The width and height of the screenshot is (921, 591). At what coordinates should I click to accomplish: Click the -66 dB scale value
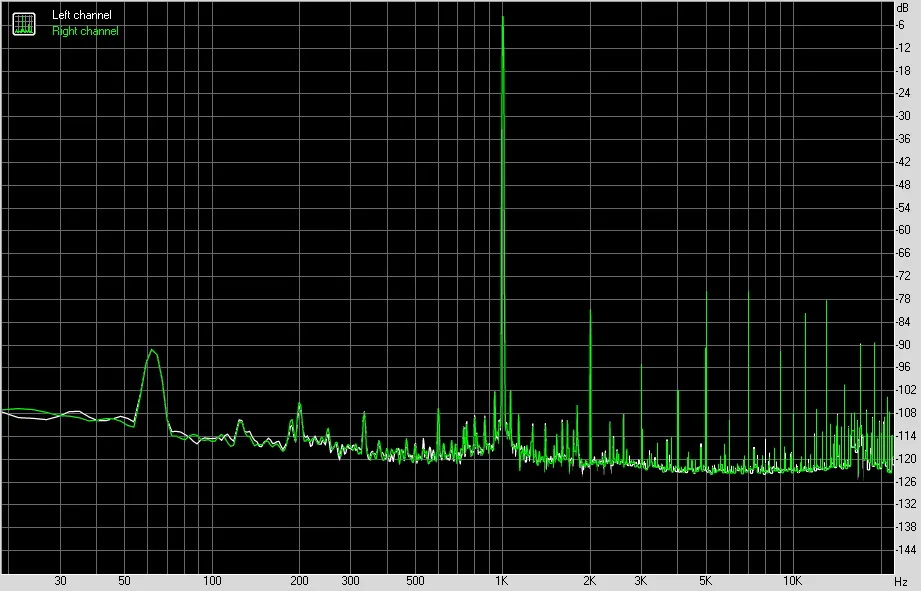click(x=903, y=253)
